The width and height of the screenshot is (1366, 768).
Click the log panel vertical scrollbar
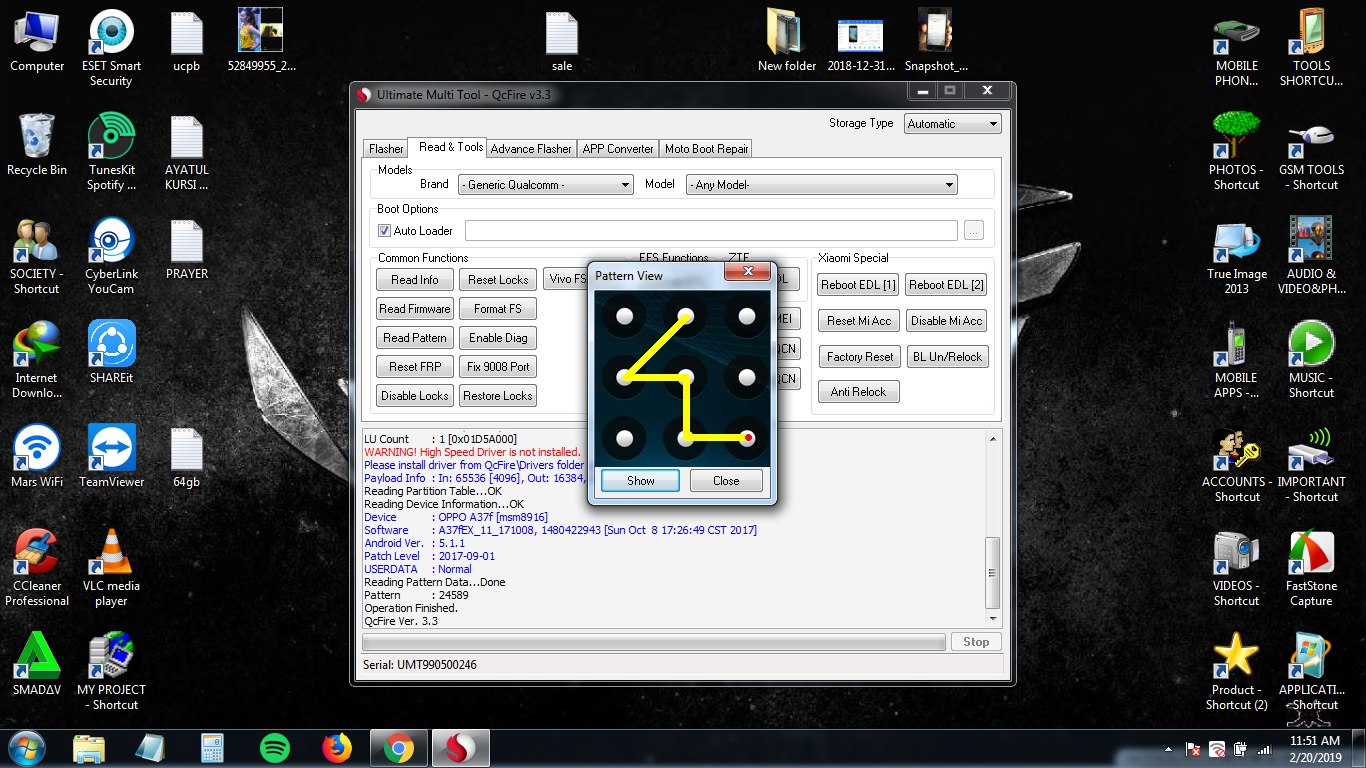coord(992,529)
